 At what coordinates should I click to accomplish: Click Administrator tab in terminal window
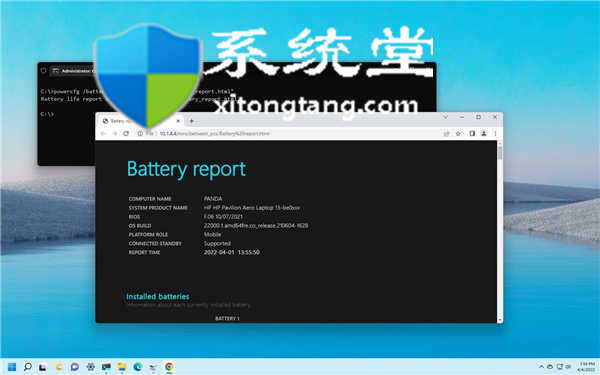(x=73, y=71)
